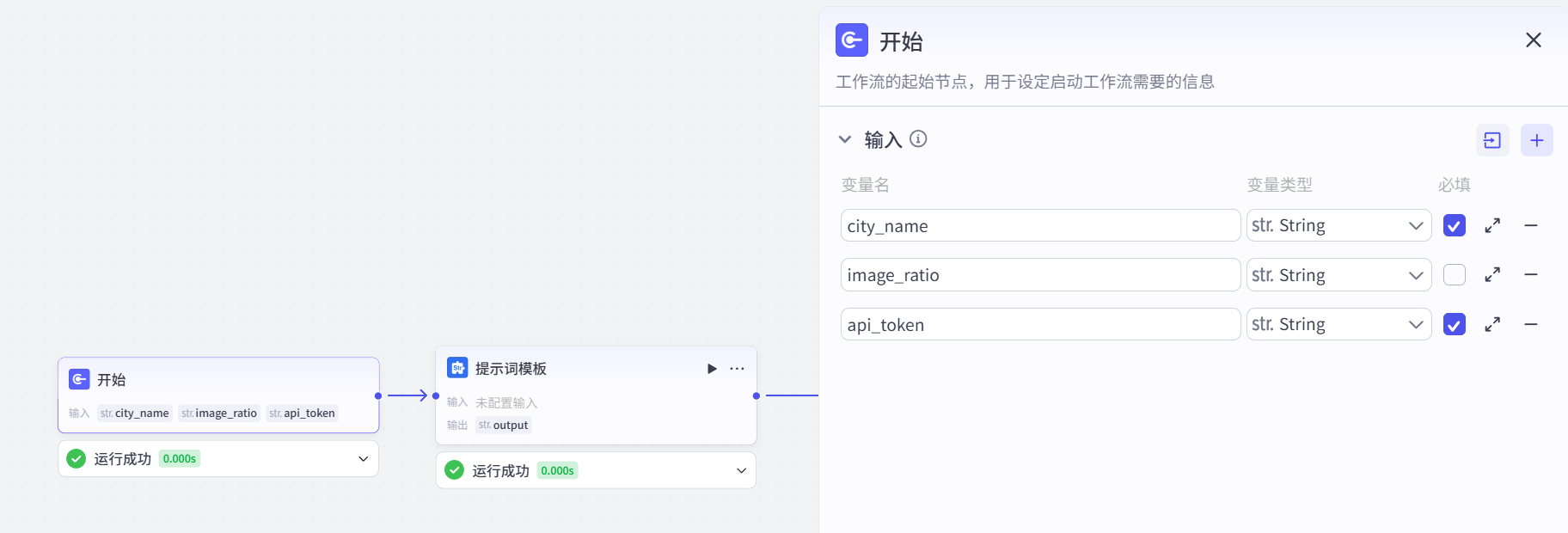Screen dimensions: 1568x533
Task: Click the import variables icon button
Action: pyautogui.click(x=1492, y=140)
